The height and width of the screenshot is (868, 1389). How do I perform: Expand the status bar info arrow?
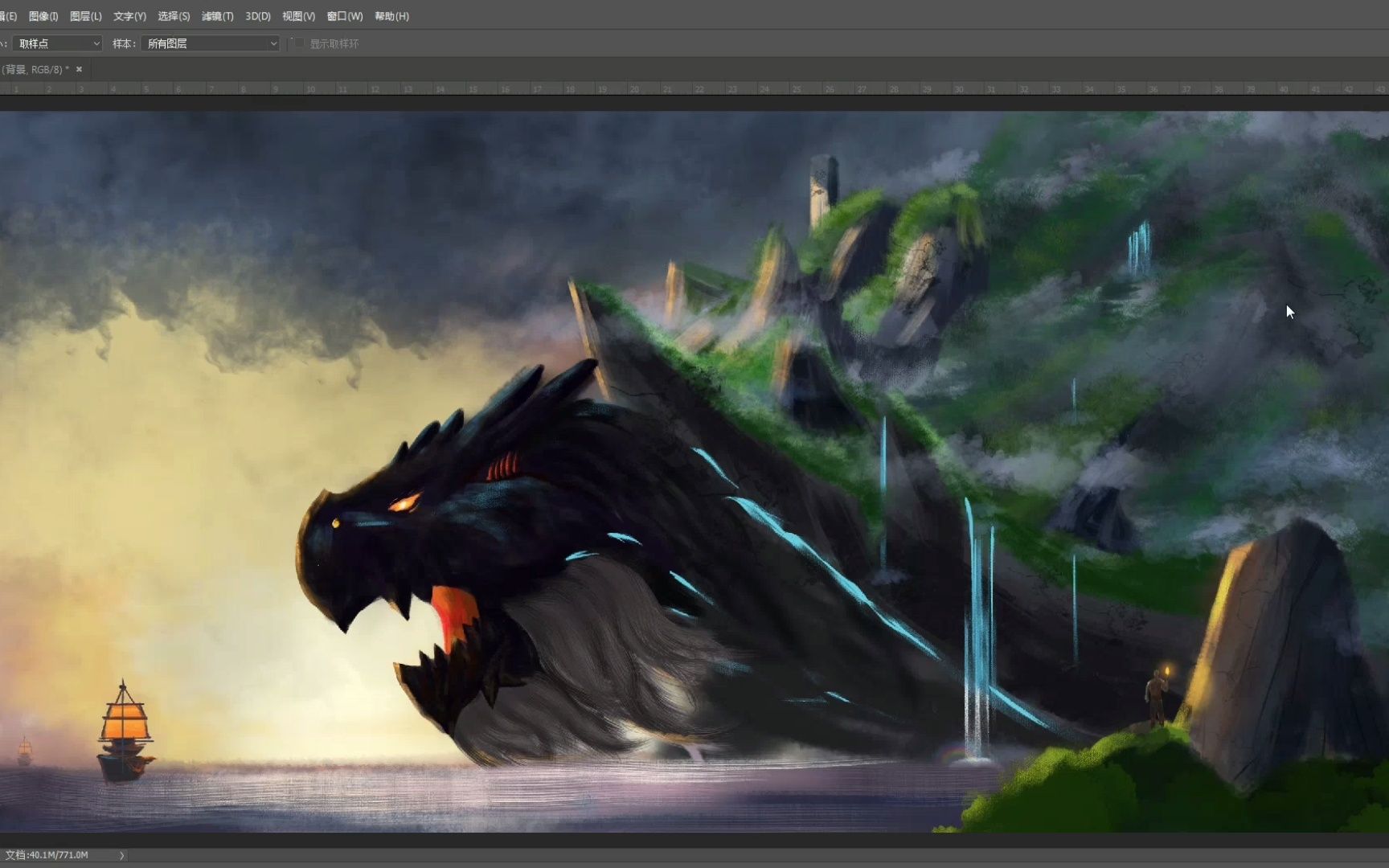(122, 855)
